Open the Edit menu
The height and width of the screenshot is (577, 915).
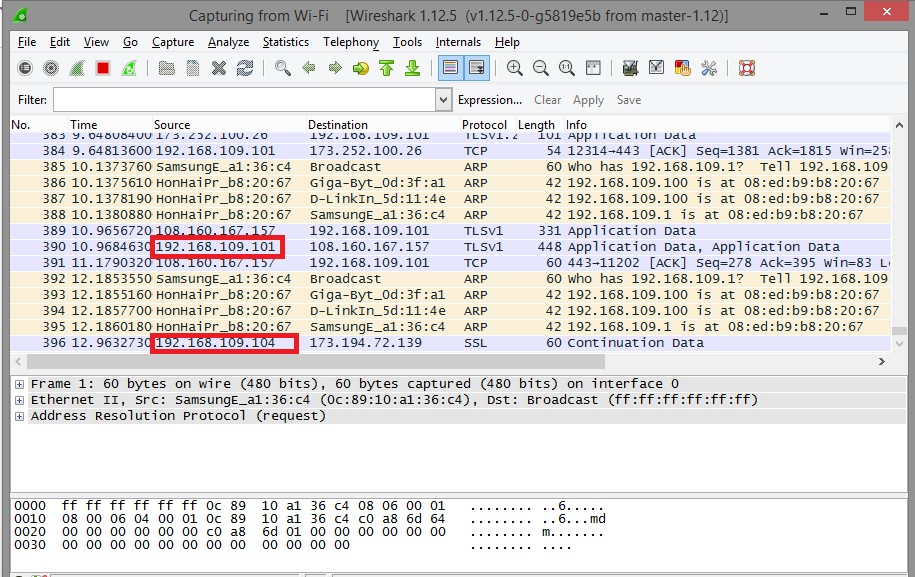click(60, 42)
